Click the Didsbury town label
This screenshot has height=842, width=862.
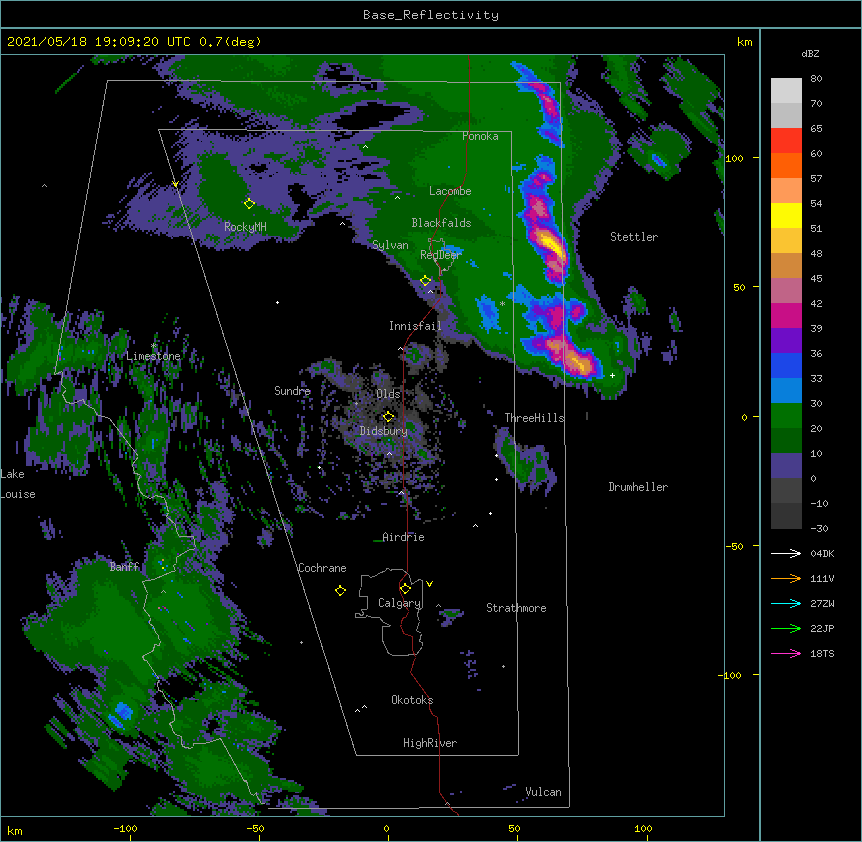coord(384,431)
